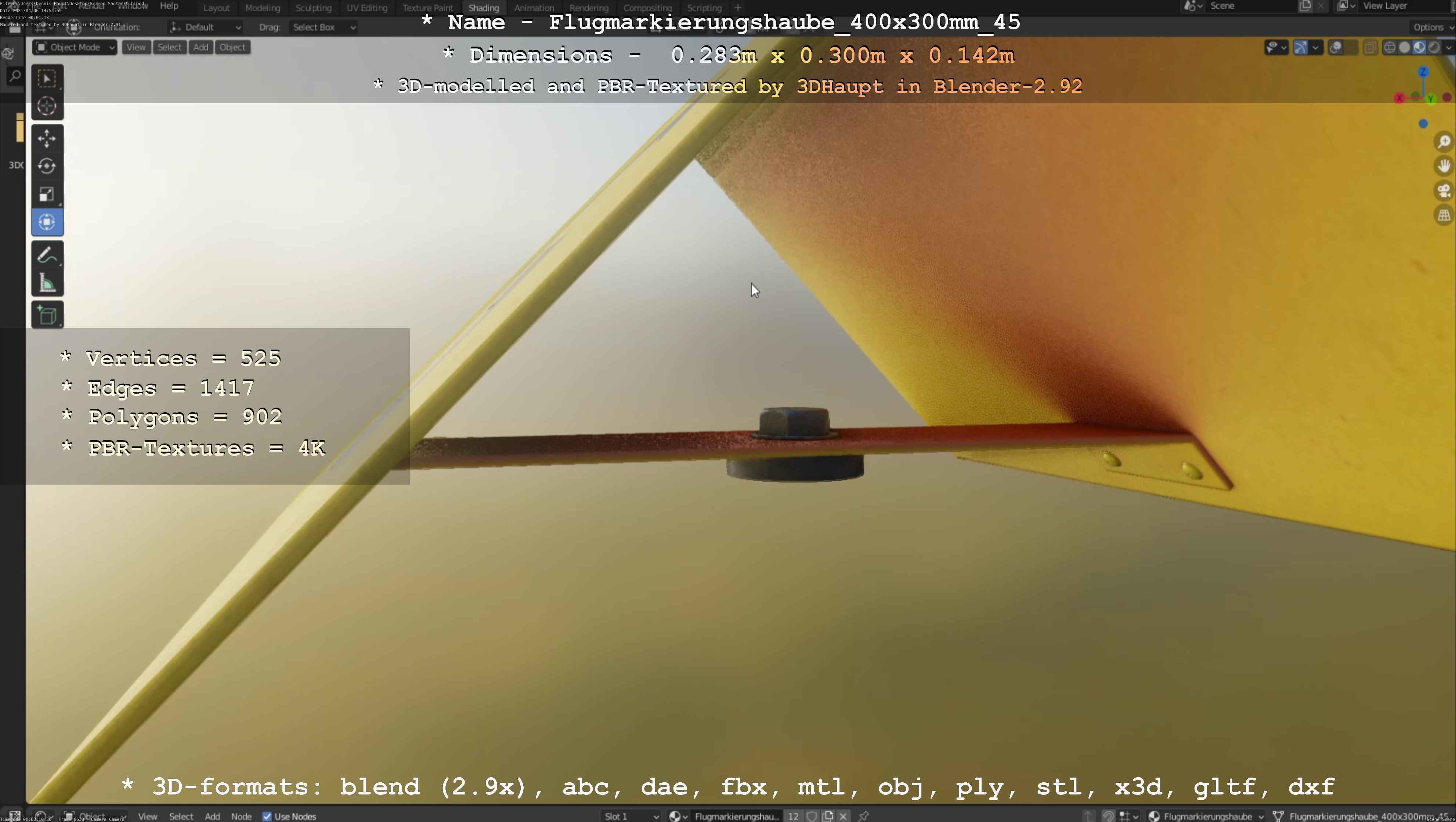Screen dimensions: 1456x822
Task: Click the new scene copy icon
Action: point(1305,6)
